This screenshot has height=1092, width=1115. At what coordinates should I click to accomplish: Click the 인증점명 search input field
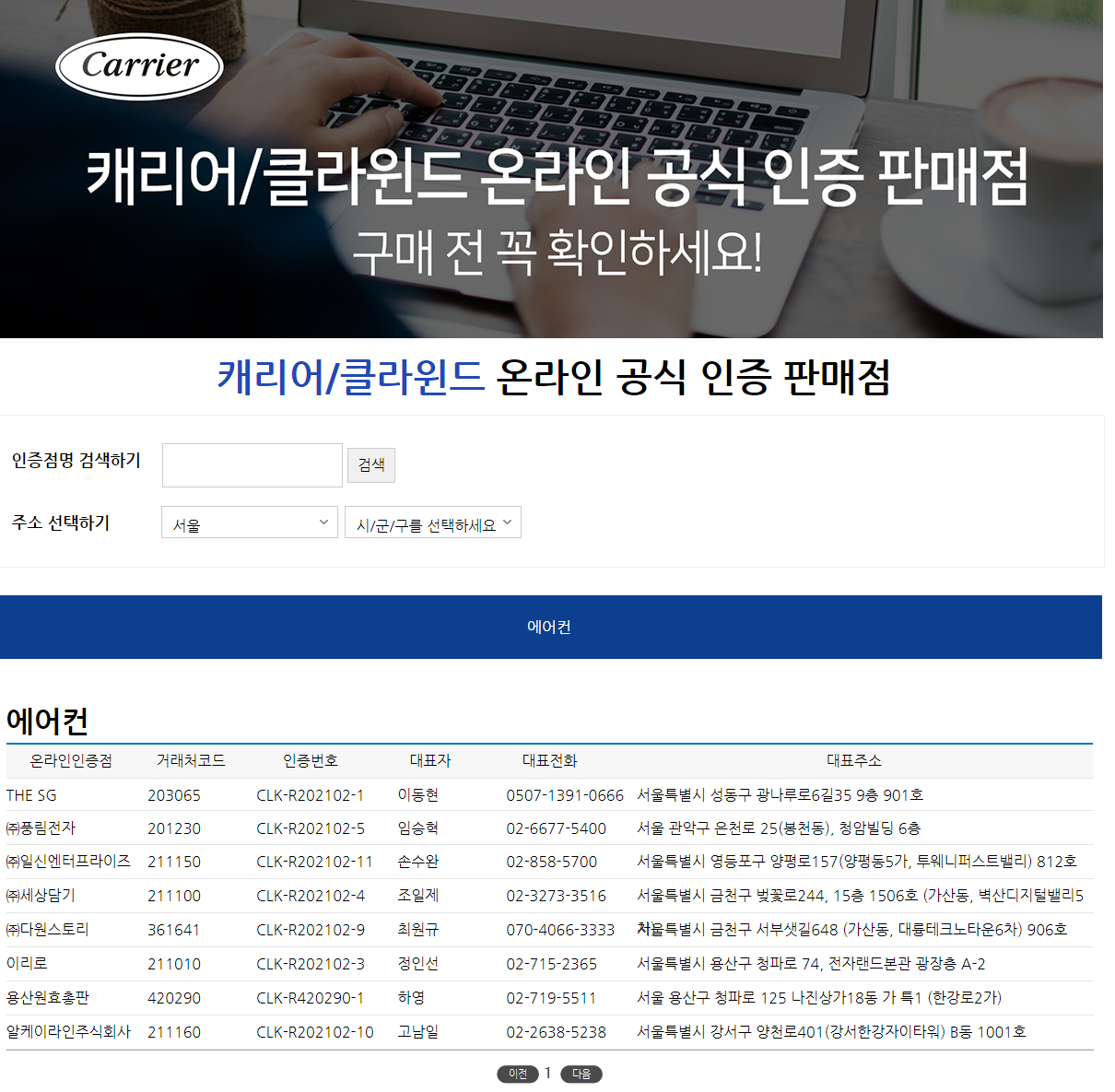coord(252,465)
